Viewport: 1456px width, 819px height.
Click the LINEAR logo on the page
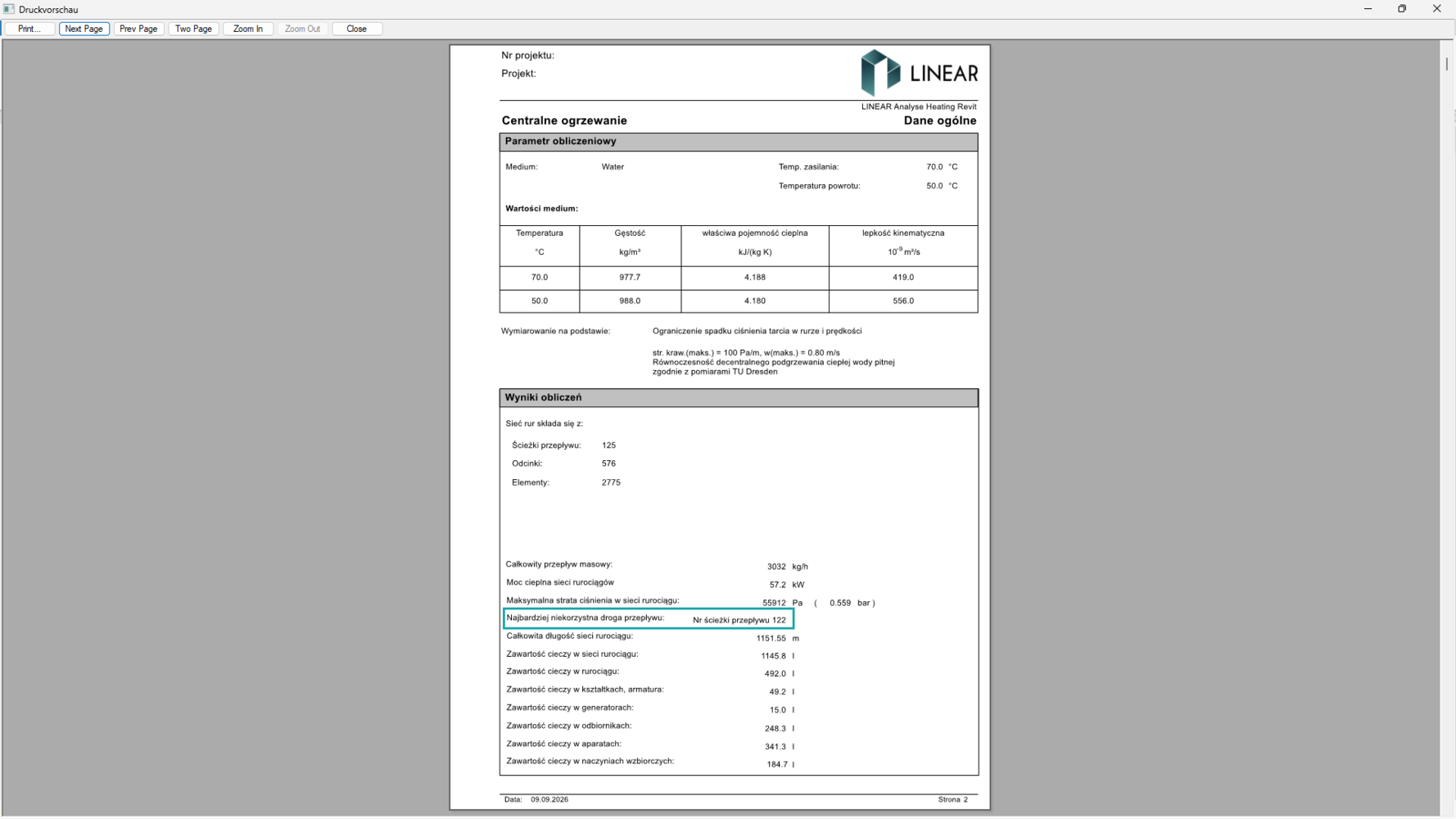(x=919, y=73)
